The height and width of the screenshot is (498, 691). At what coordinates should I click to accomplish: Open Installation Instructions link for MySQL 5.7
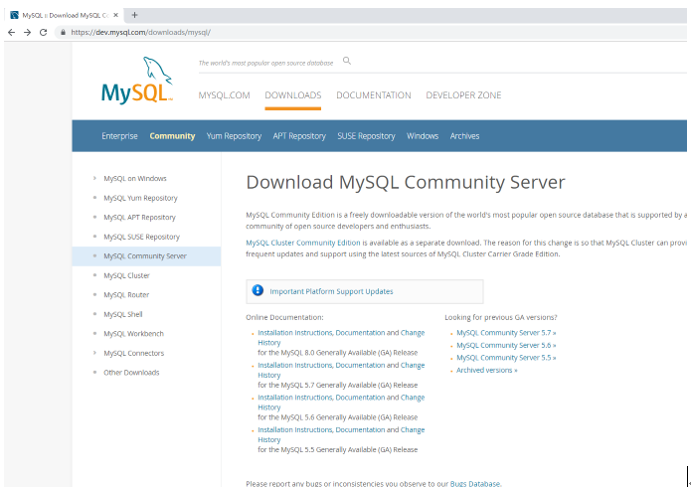295,365
